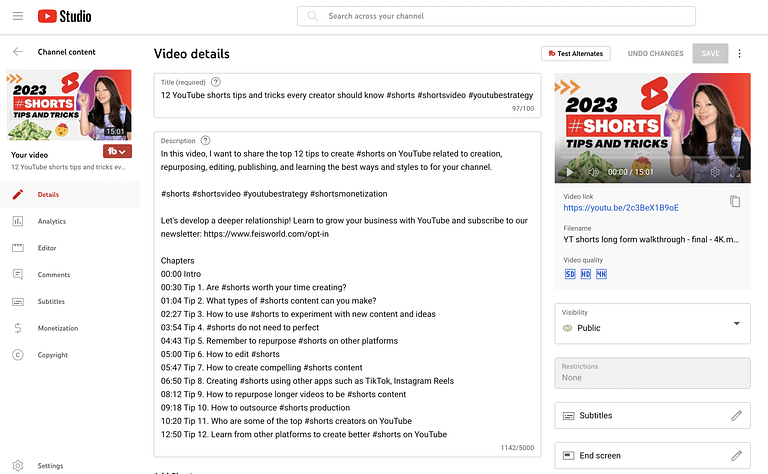
Task: Expand the Visibility dropdown
Action: tap(736, 323)
